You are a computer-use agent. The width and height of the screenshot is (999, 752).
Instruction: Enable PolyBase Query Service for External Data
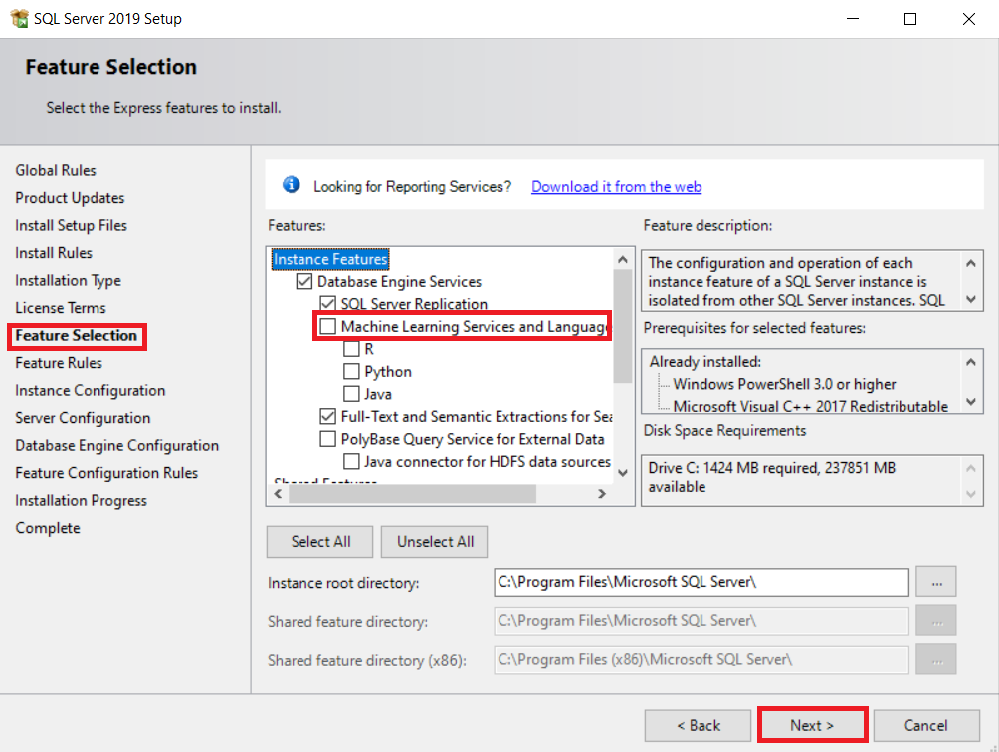[327, 439]
